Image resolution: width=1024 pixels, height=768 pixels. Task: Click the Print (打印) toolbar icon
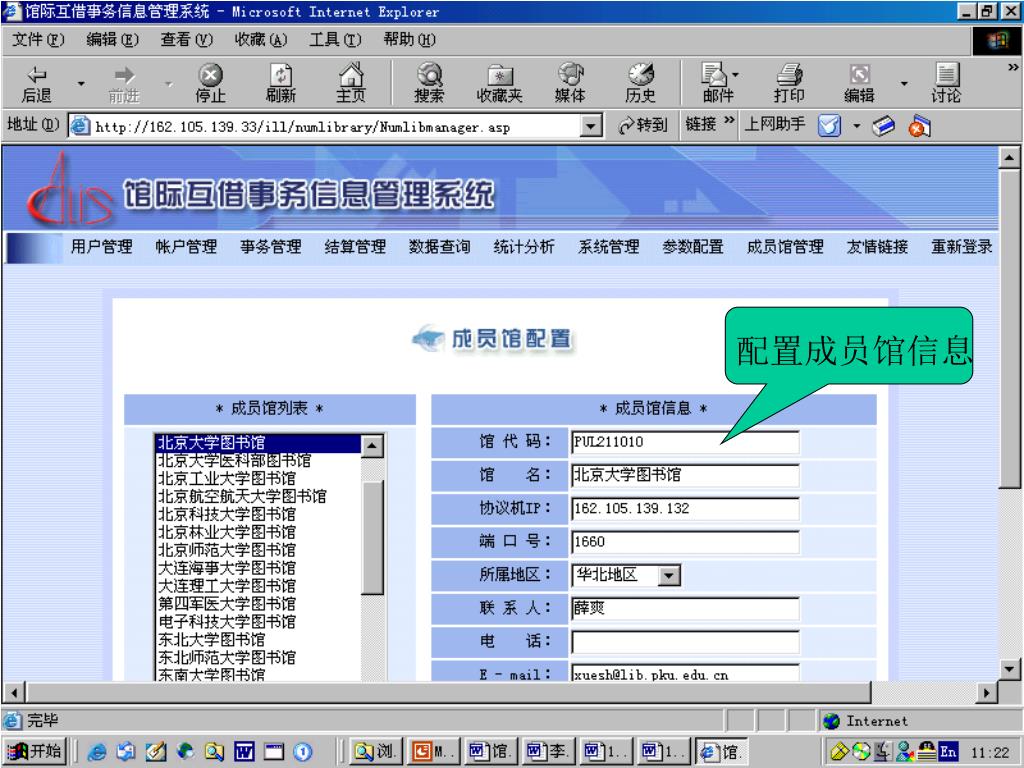point(789,84)
